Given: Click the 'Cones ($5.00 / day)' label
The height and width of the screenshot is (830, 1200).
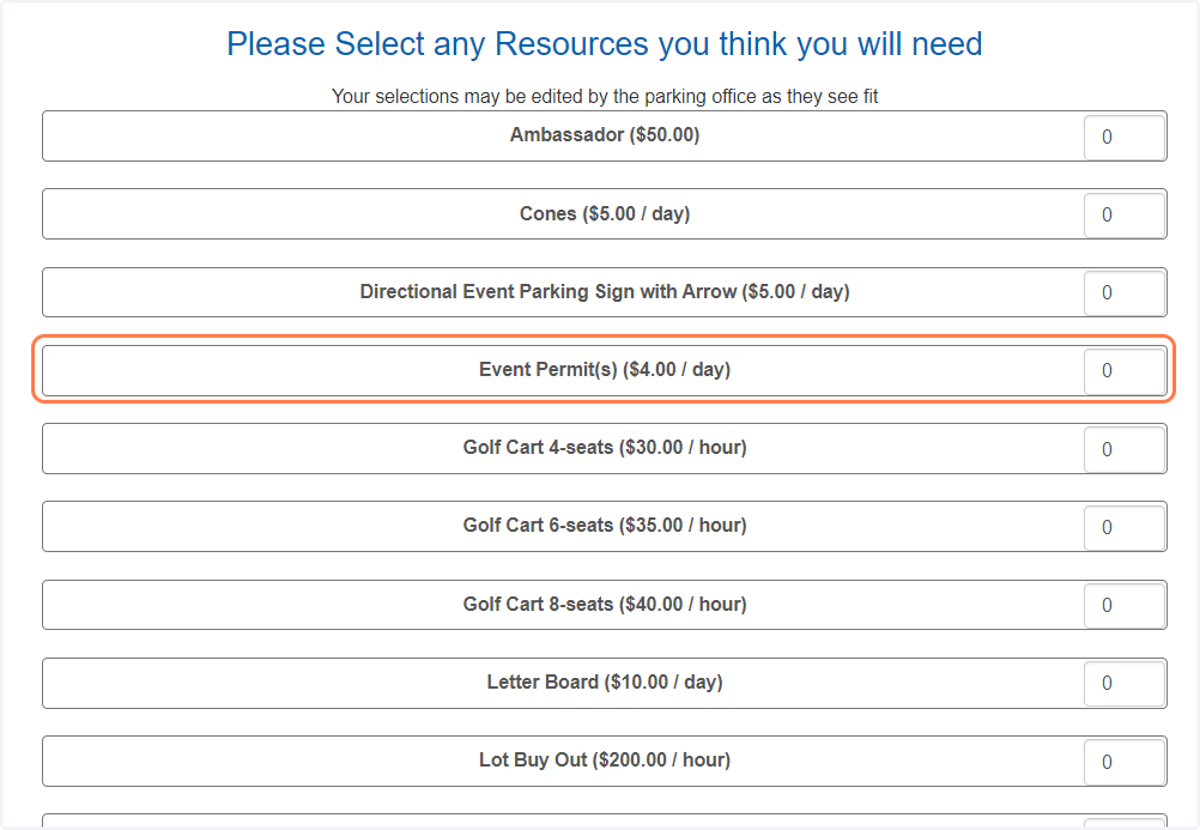Looking at the screenshot, I should point(605,214).
